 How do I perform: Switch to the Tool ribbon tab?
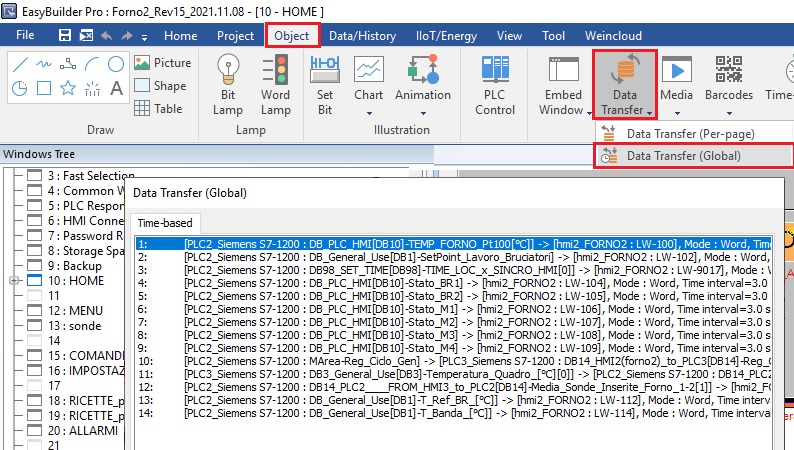point(553,36)
